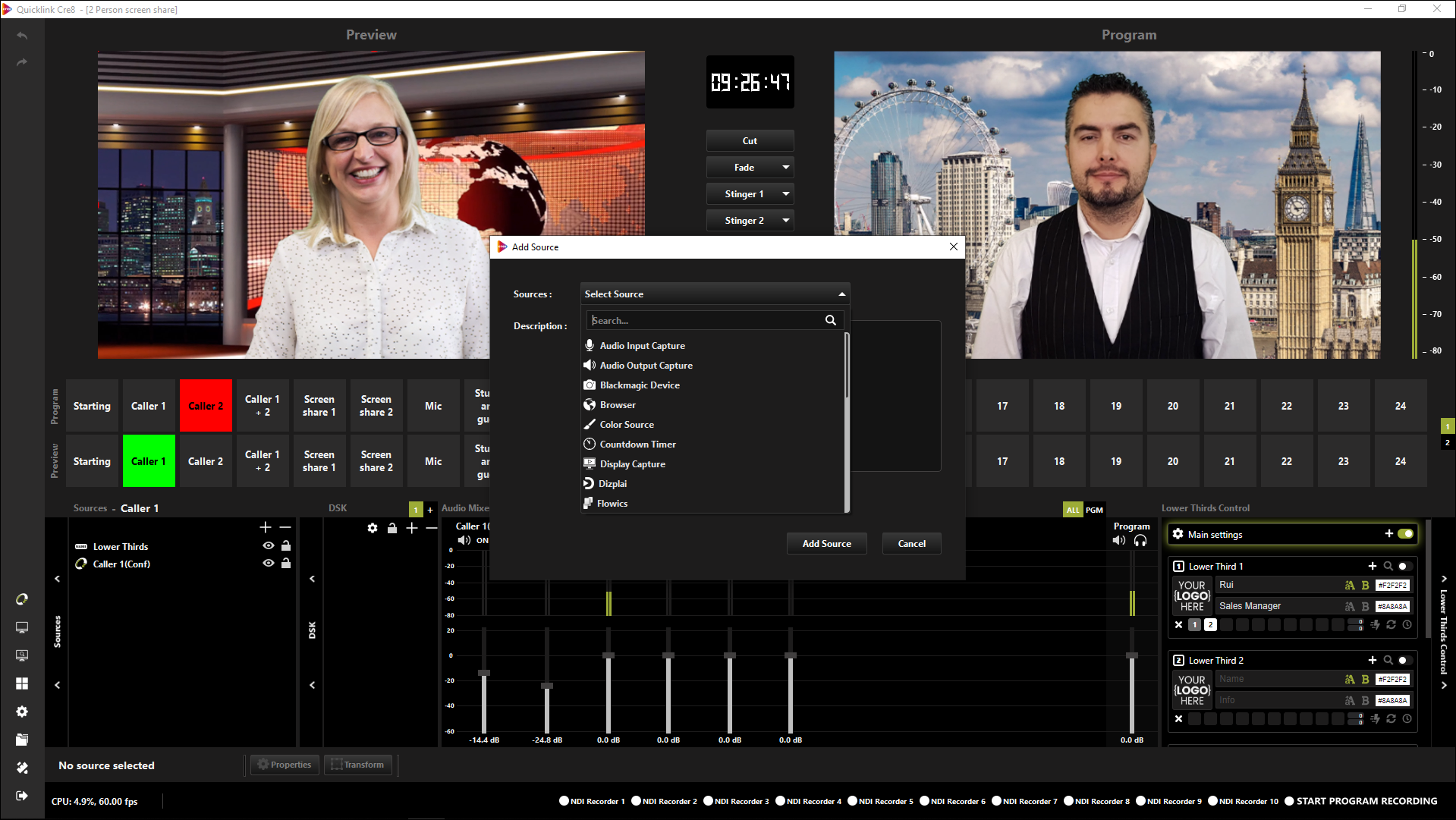Image resolution: width=1456 pixels, height=820 pixels.
Task: Click the DSK settings gear icon
Action: 372,528
